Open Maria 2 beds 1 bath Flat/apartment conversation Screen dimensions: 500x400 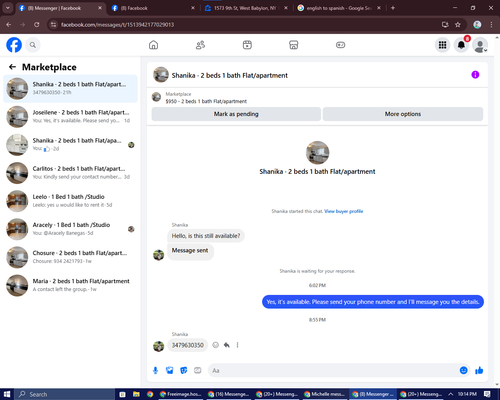tap(70, 285)
